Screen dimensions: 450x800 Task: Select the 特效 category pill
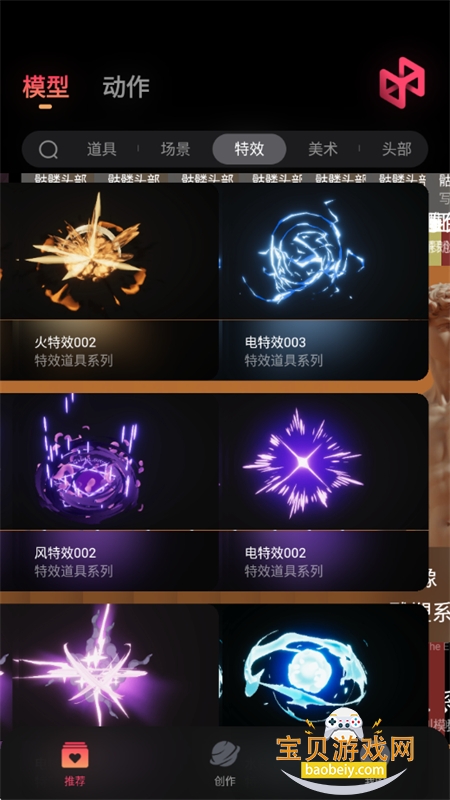249,149
